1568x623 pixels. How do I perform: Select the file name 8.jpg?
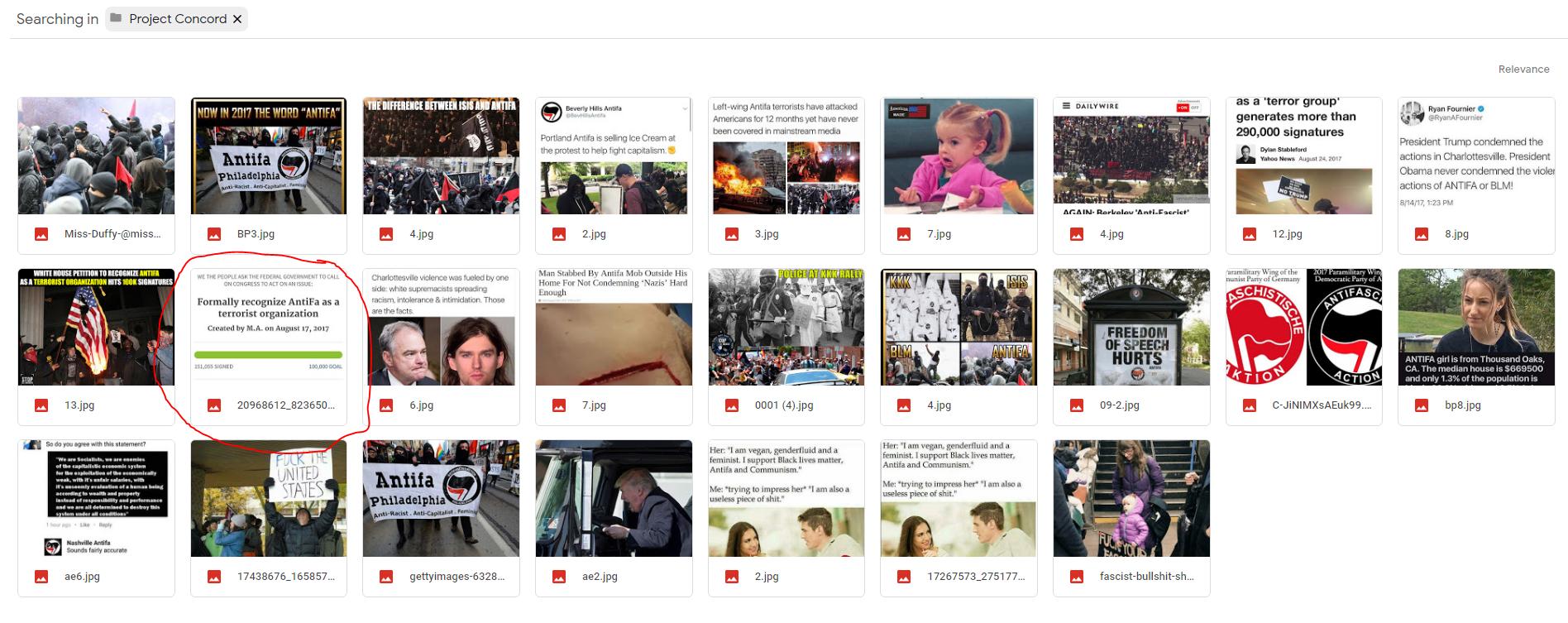(x=1456, y=234)
